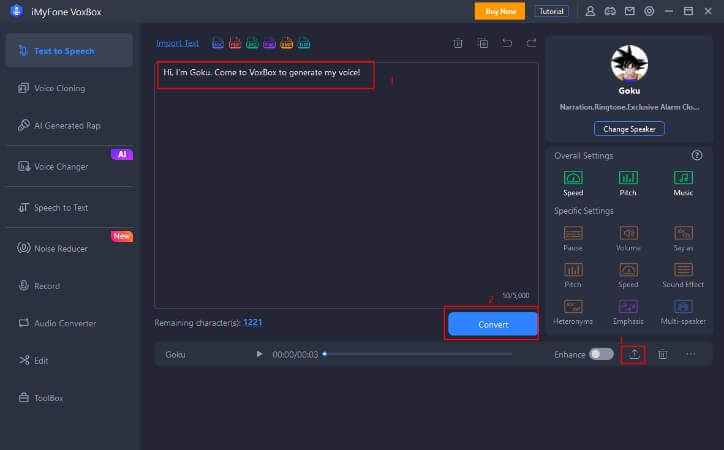Open Overall Settings help question mark
724x450 pixels.
(697, 155)
